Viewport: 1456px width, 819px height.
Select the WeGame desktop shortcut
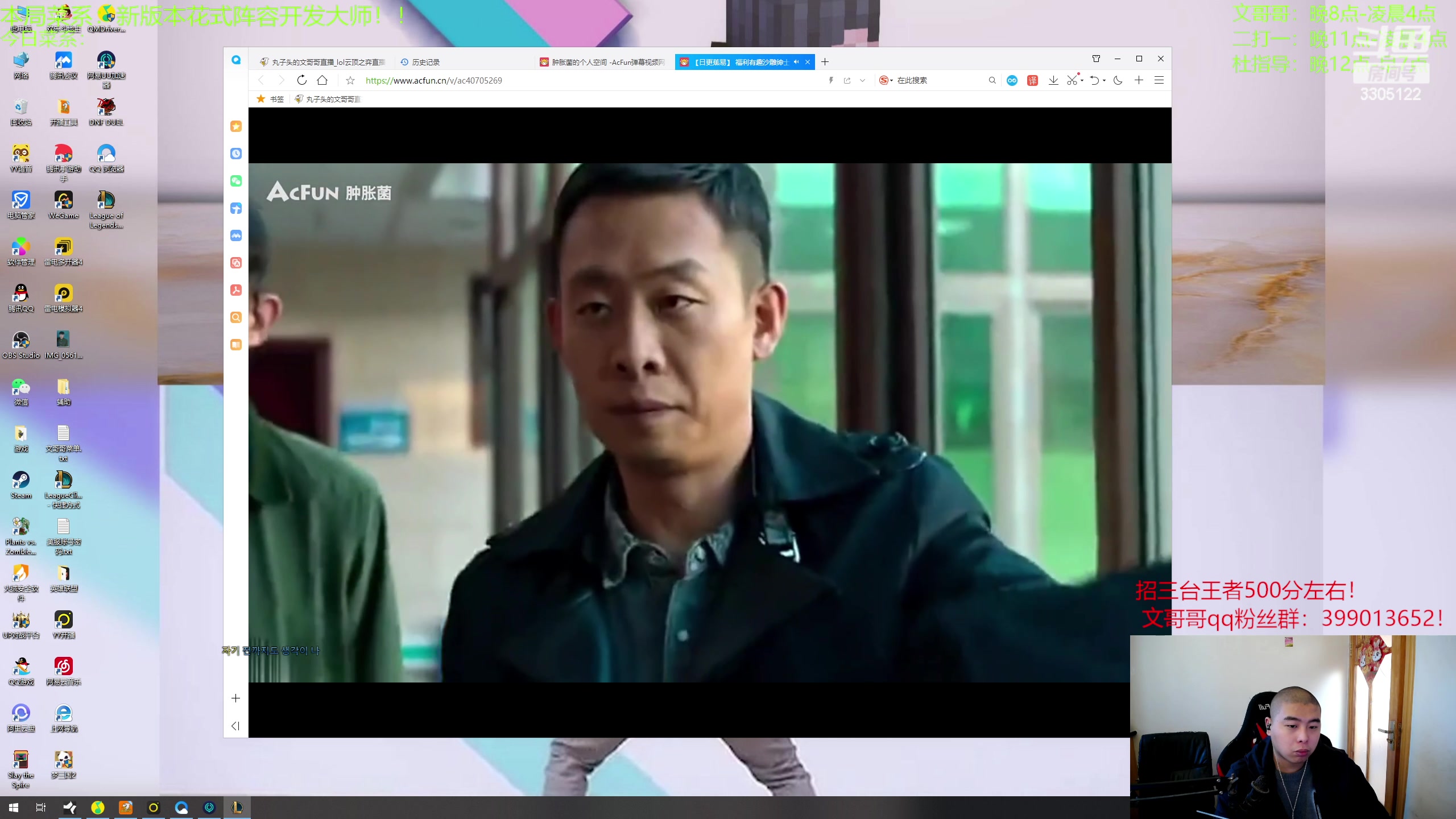pyautogui.click(x=64, y=205)
